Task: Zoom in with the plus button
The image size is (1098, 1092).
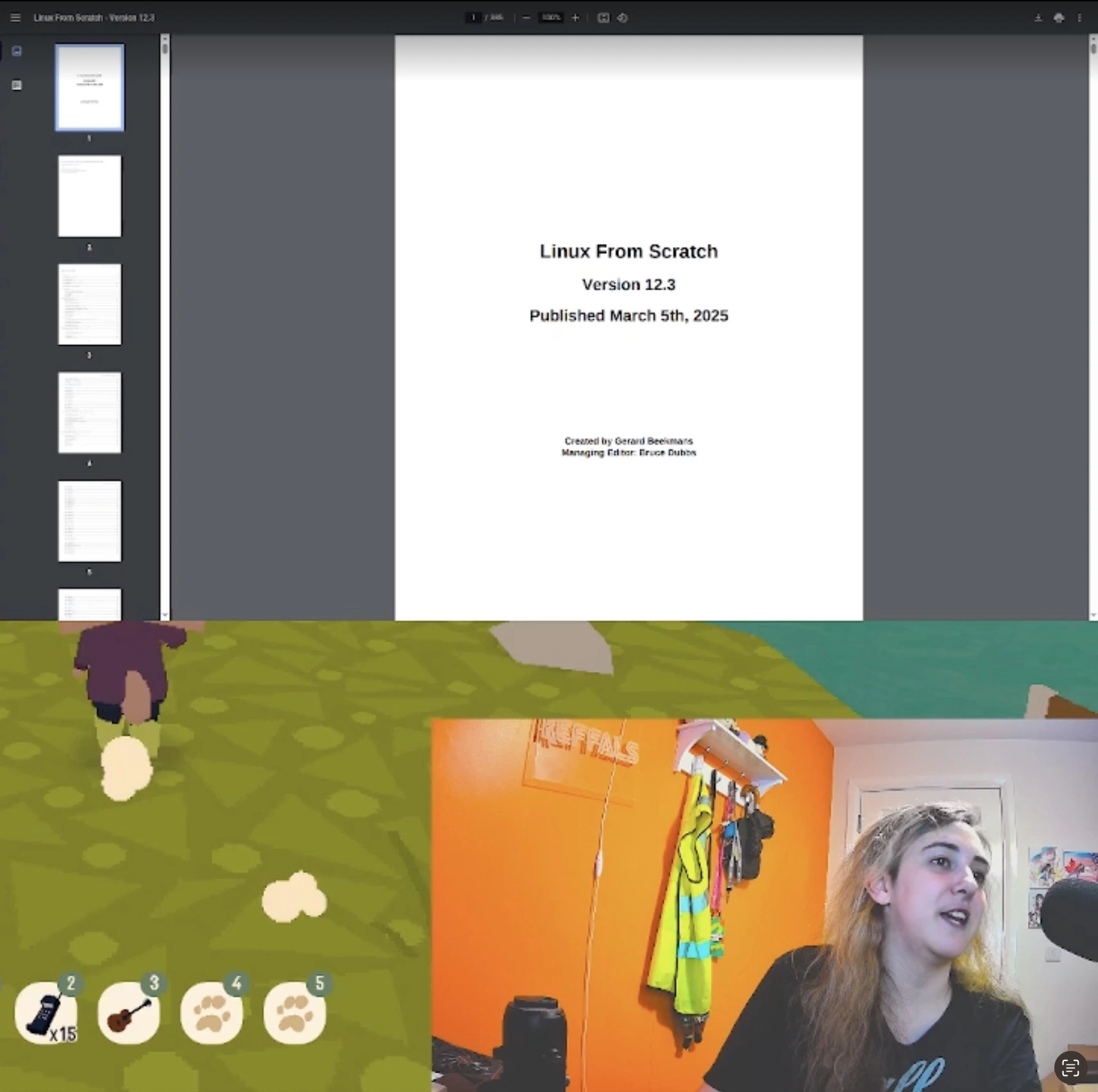Action: (x=575, y=17)
